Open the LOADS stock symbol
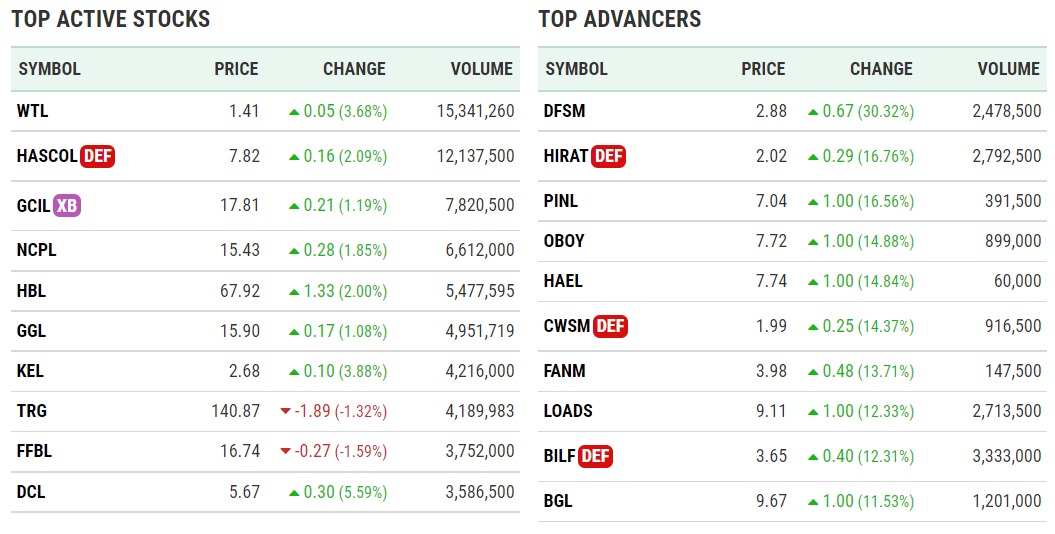The width and height of the screenshot is (1055, 534). click(568, 411)
